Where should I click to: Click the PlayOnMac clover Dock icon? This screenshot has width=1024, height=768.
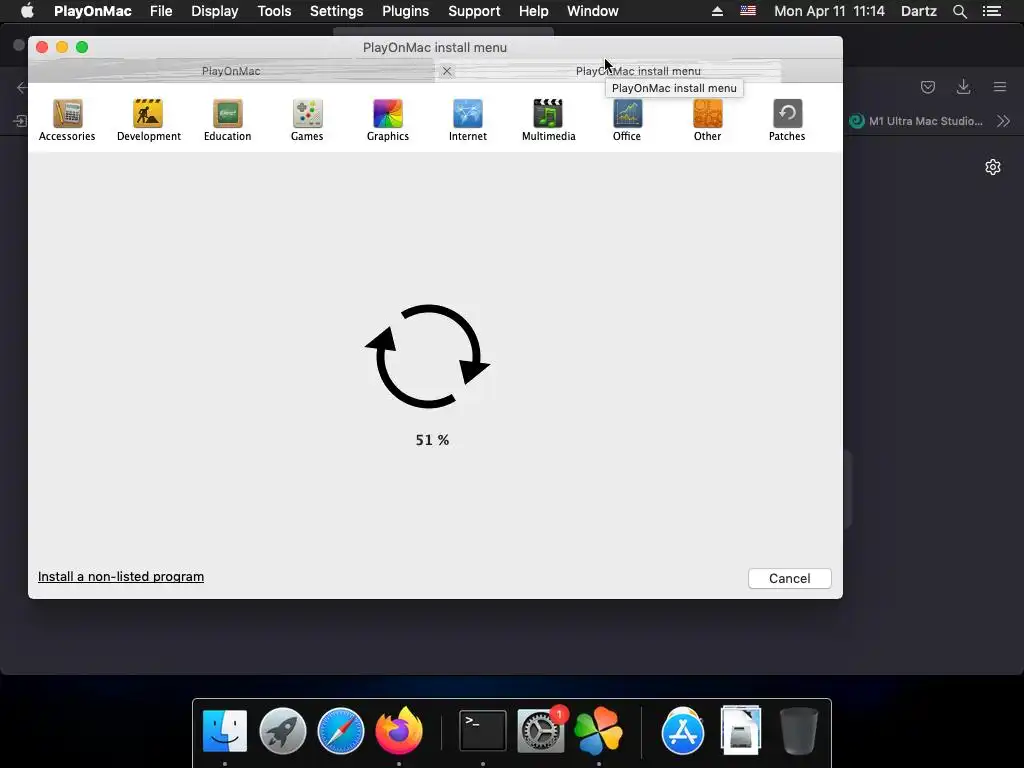coord(599,731)
